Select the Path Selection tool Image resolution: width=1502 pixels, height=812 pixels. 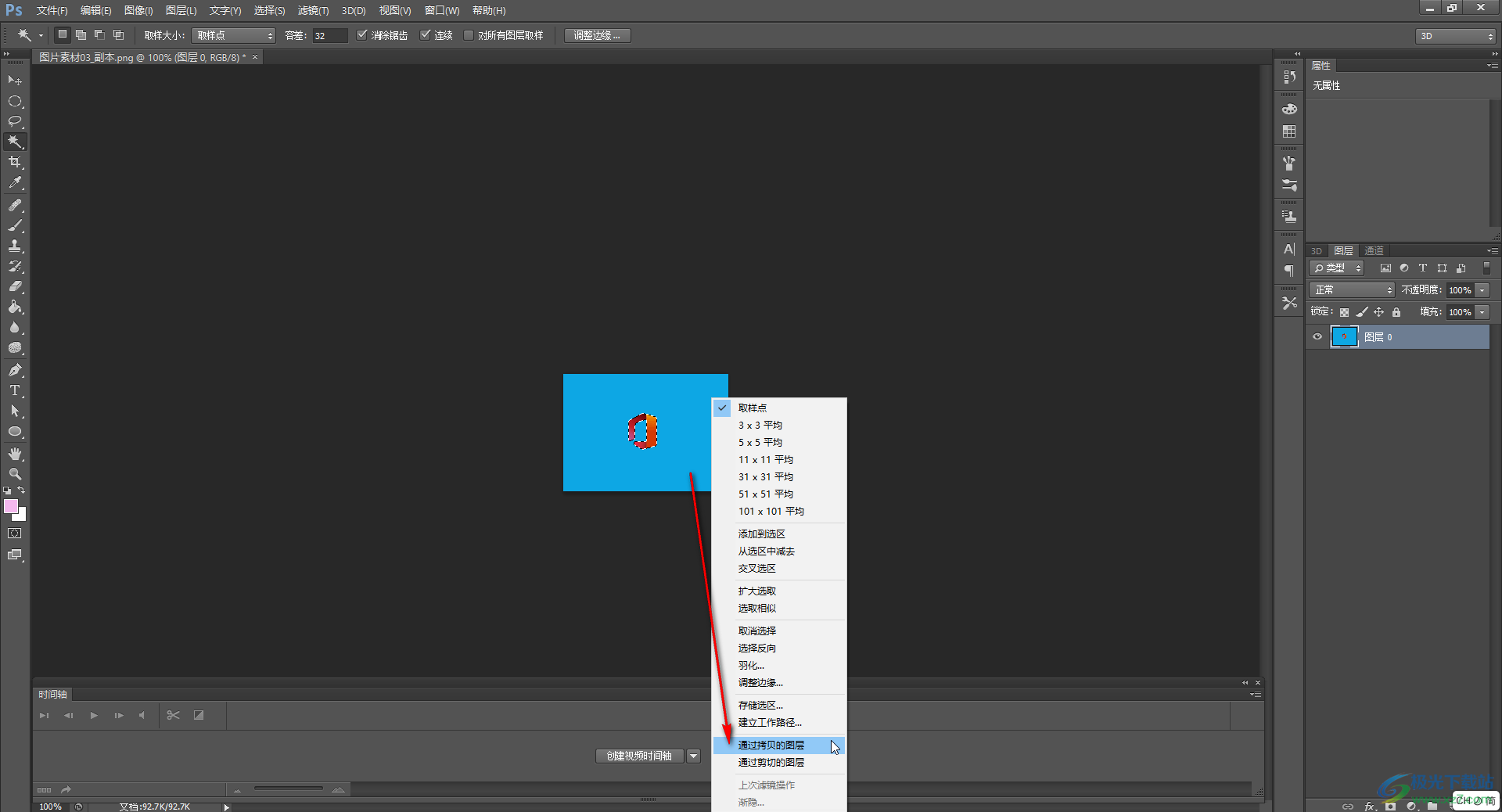point(15,411)
